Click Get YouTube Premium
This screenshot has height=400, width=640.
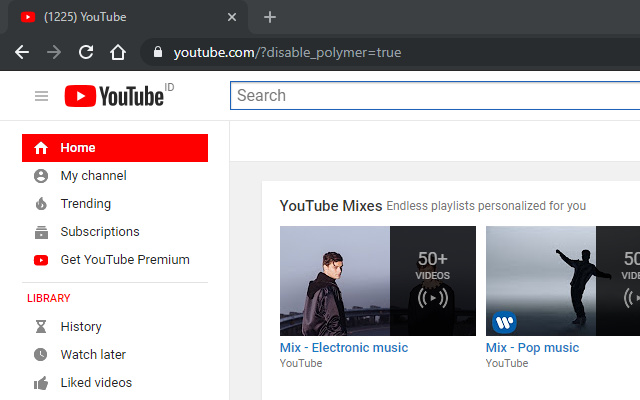coord(124,260)
